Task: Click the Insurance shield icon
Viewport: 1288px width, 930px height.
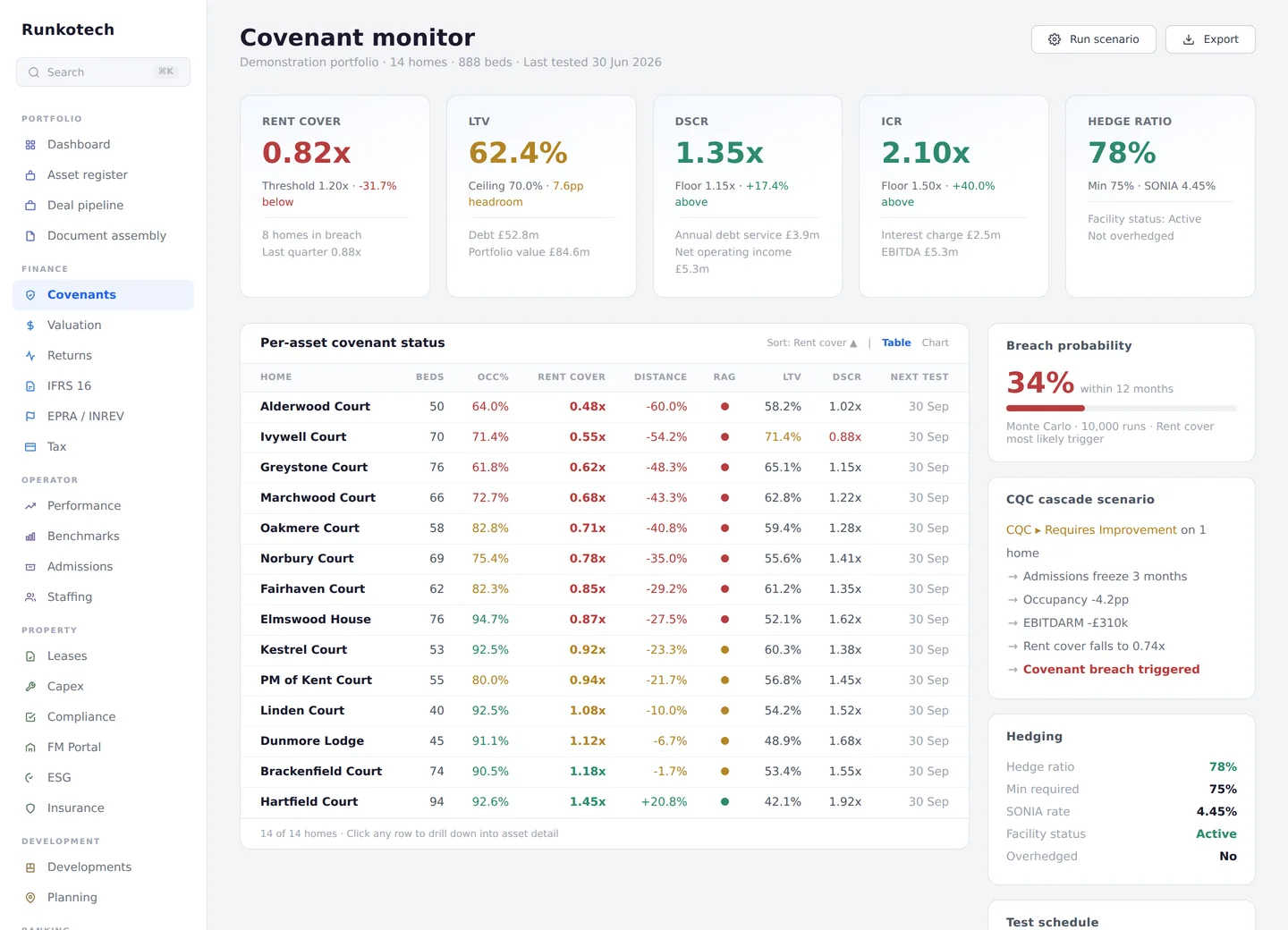Action: (x=30, y=808)
